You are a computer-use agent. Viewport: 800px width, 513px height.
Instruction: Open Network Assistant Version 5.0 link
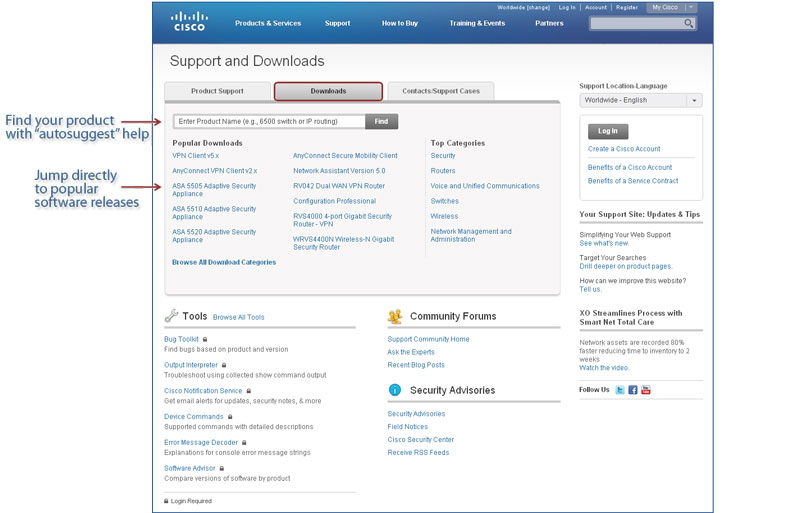tap(339, 171)
